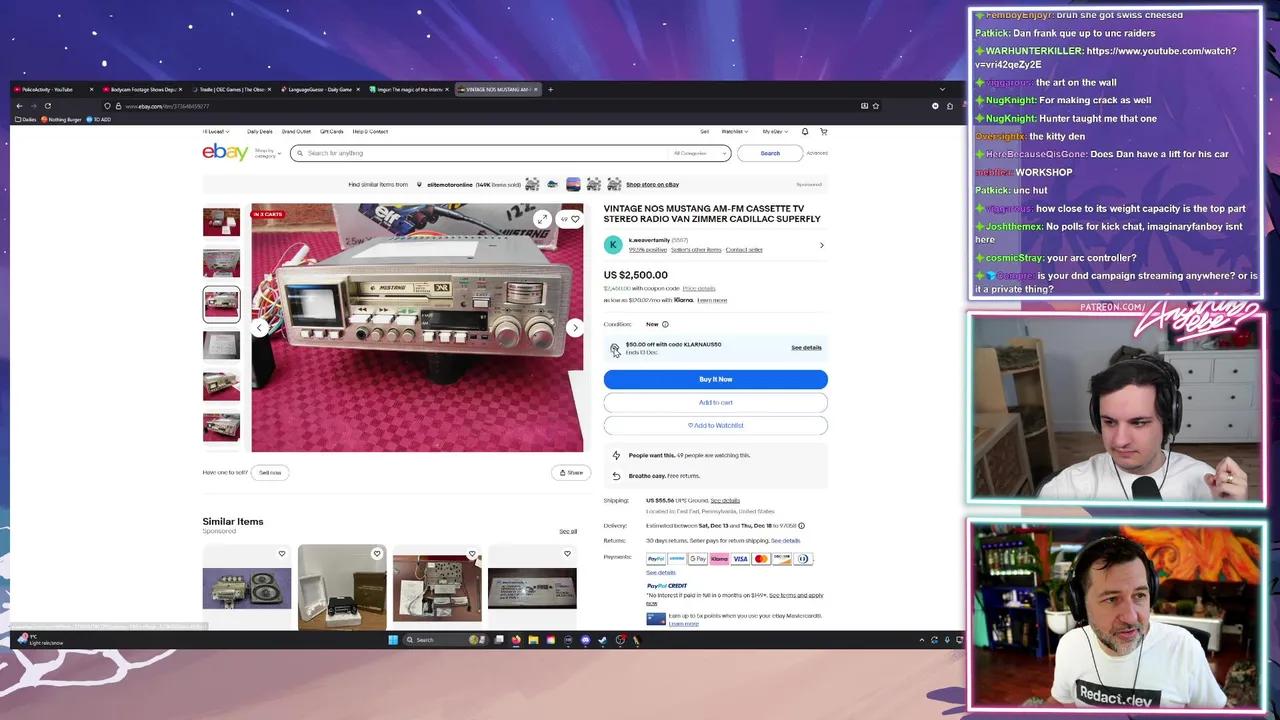Open the delivery estimate info icon
Image resolution: width=1280 pixels, height=720 pixels.
pyautogui.click(x=801, y=526)
